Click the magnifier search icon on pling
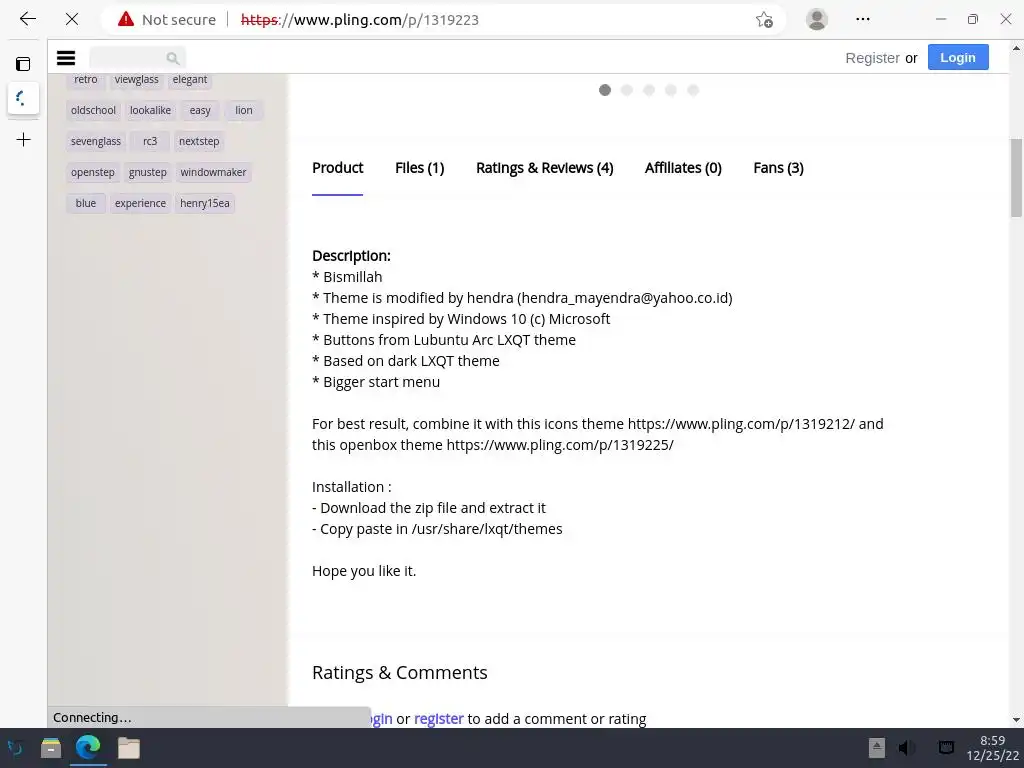This screenshot has width=1024, height=768. pyautogui.click(x=172, y=58)
